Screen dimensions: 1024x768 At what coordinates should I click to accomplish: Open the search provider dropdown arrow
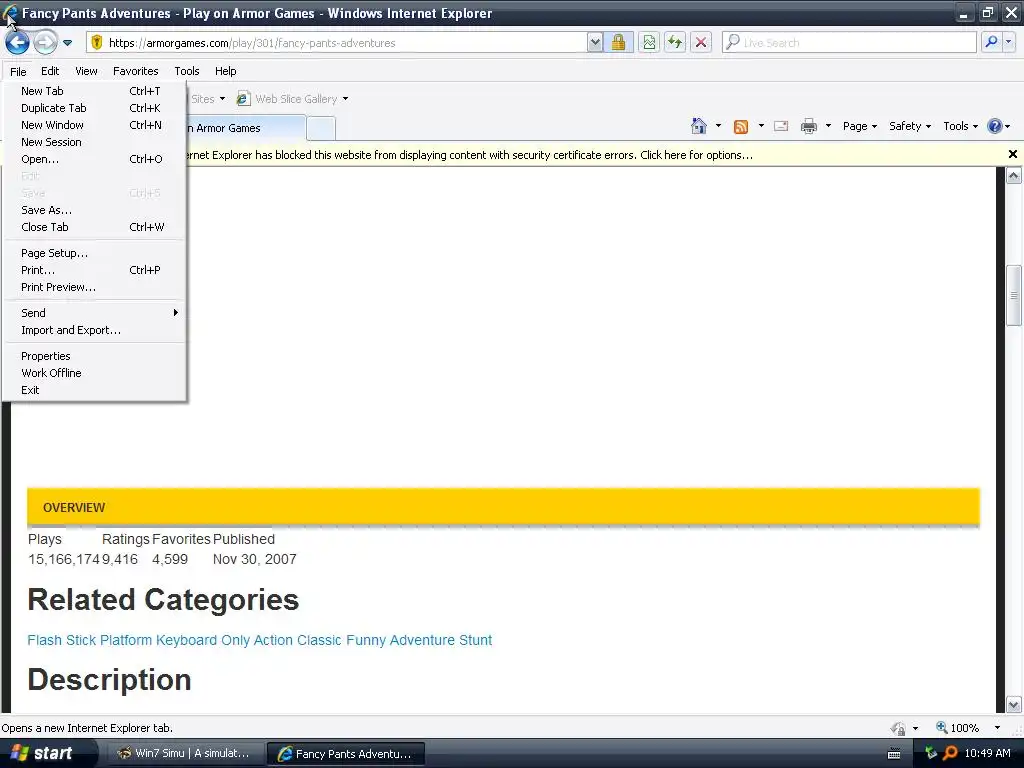[x=1008, y=42]
